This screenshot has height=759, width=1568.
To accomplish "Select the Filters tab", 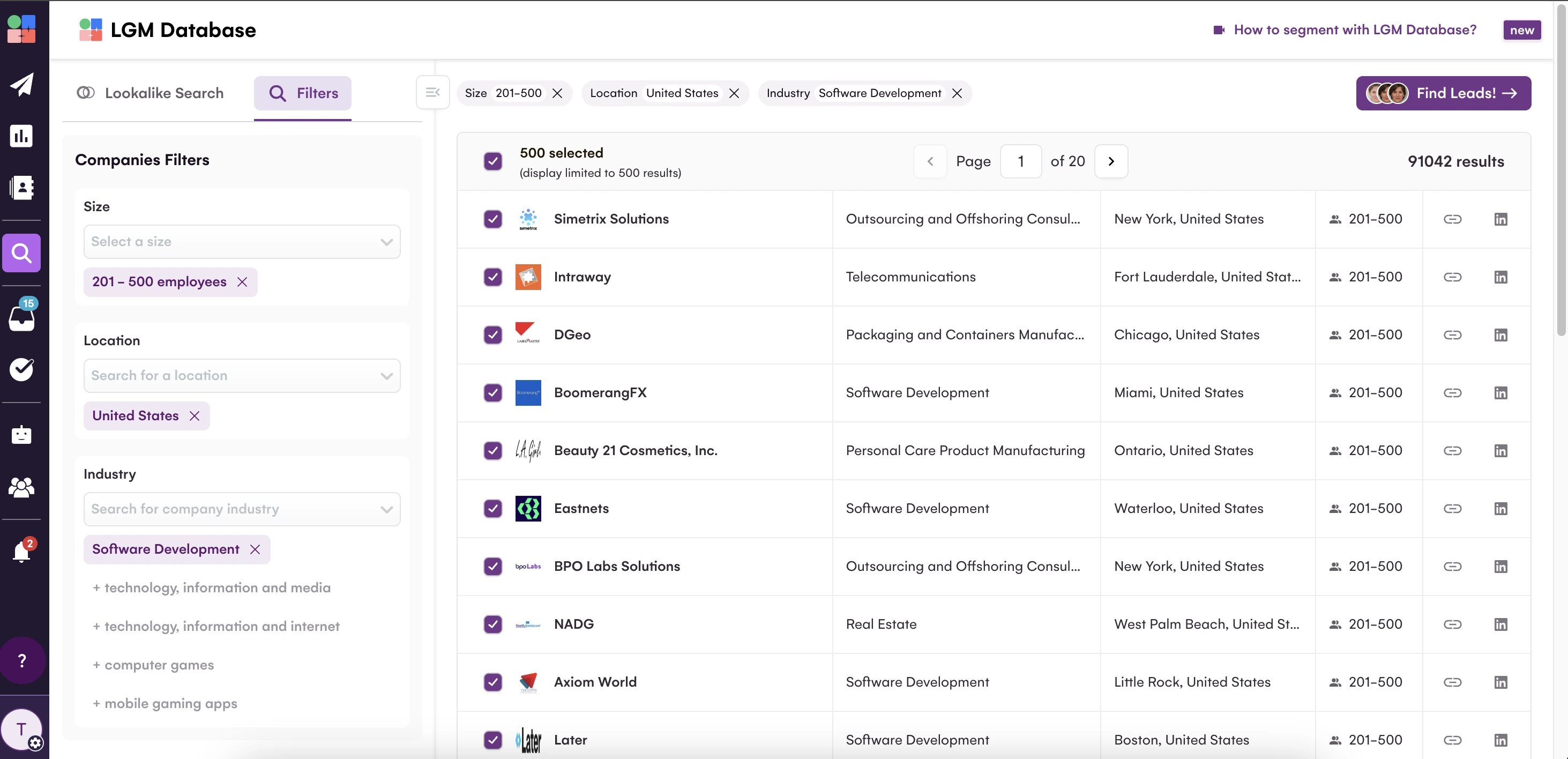I will click(303, 93).
